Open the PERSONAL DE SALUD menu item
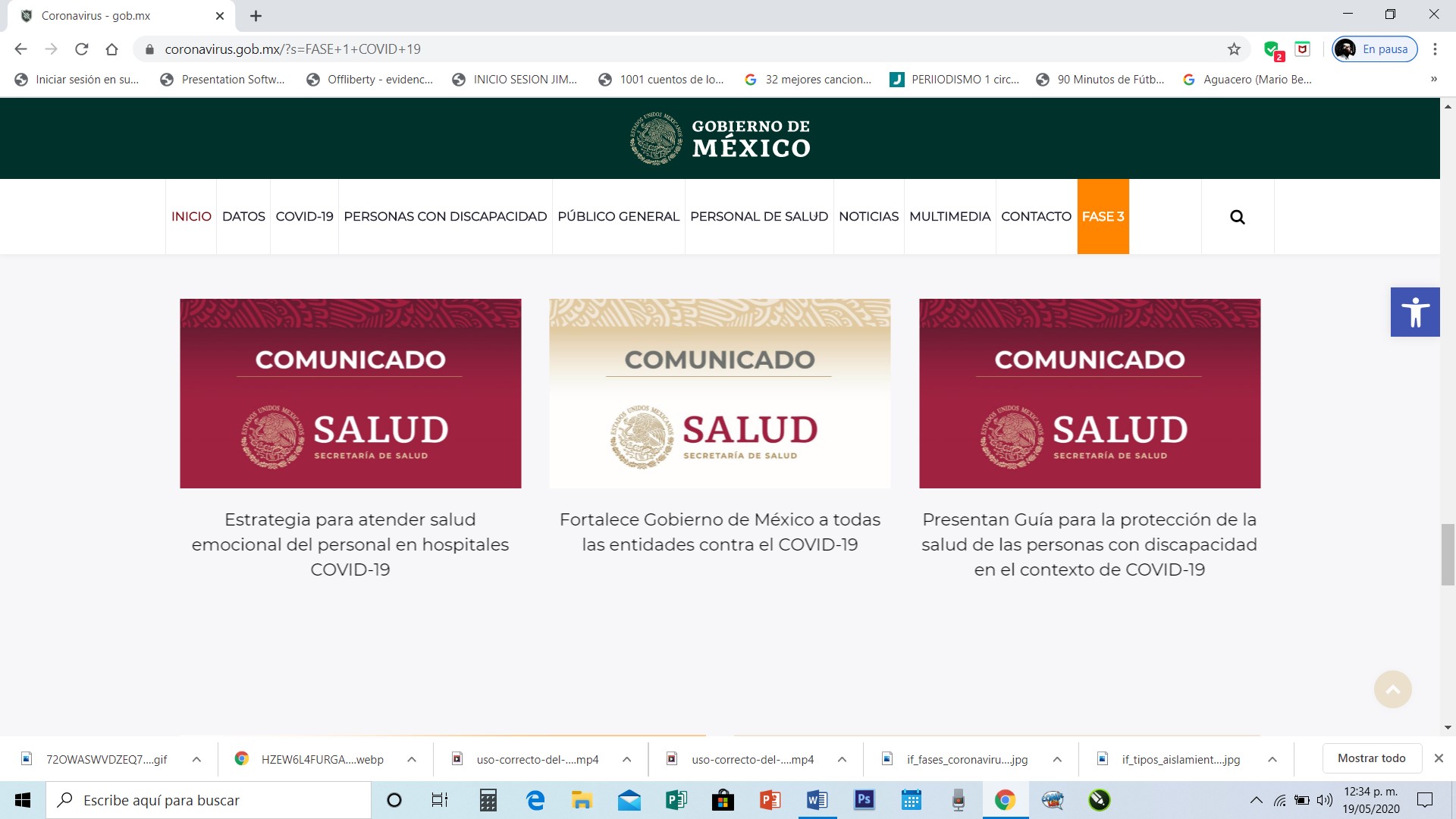This screenshot has height=819, width=1456. point(759,217)
